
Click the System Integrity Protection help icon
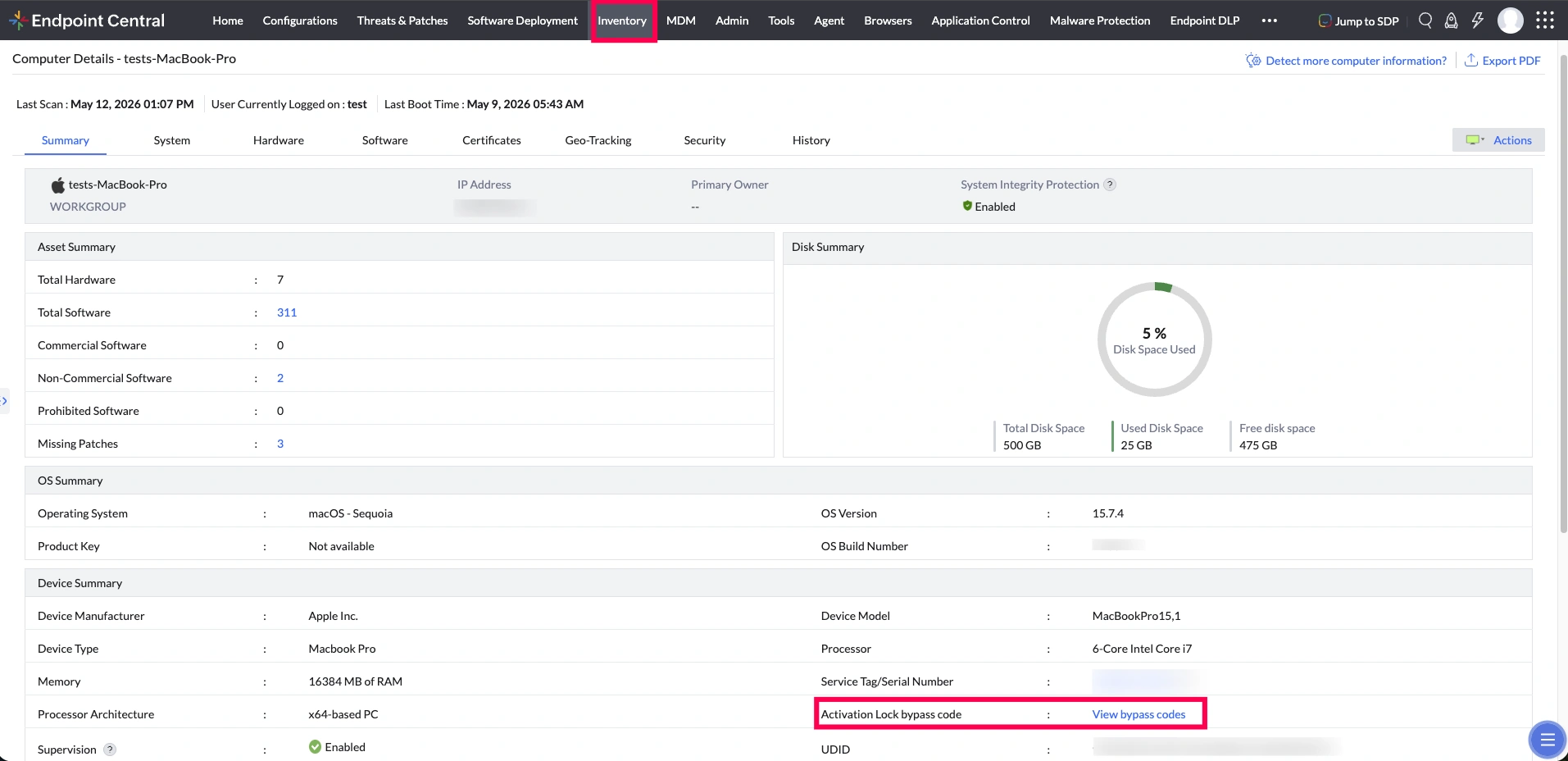pyautogui.click(x=1110, y=185)
